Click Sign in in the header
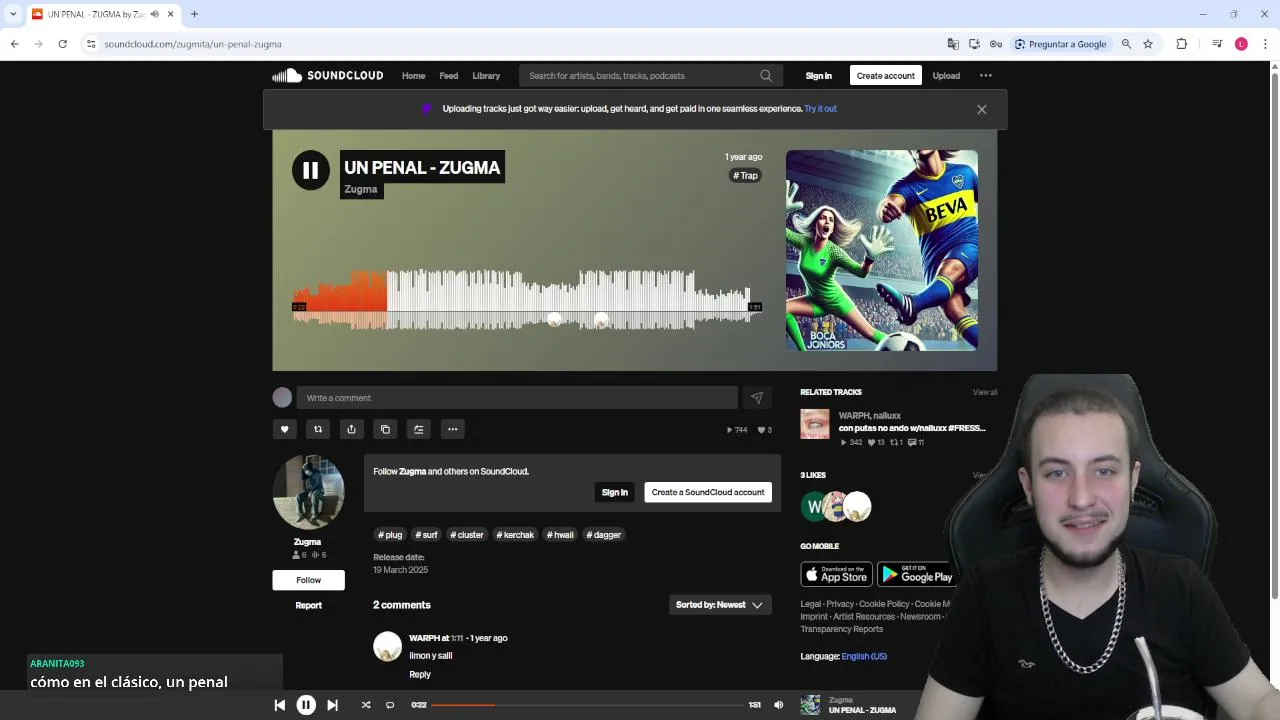The height and width of the screenshot is (720, 1280). 819,76
